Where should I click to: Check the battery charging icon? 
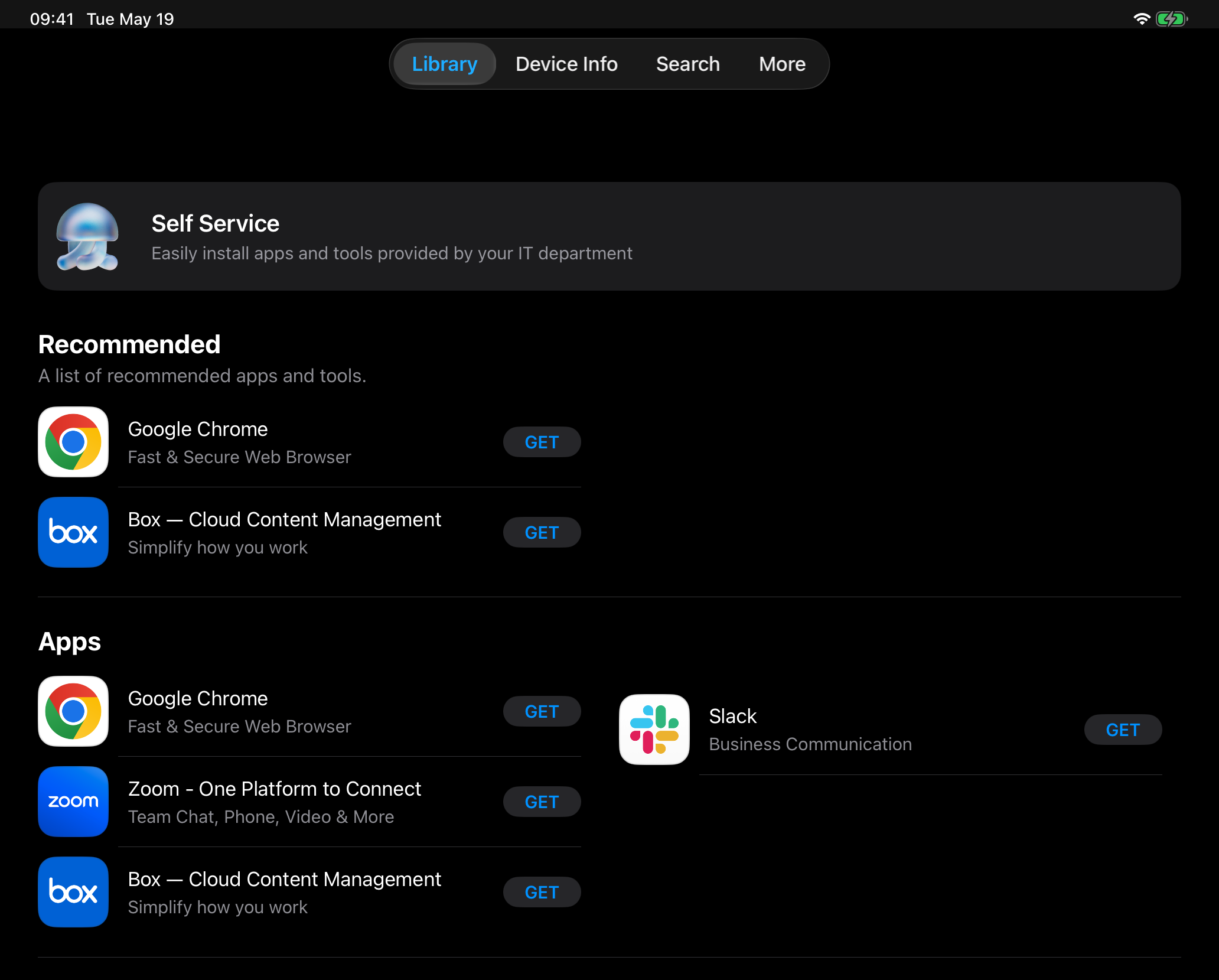click(x=1172, y=19)
